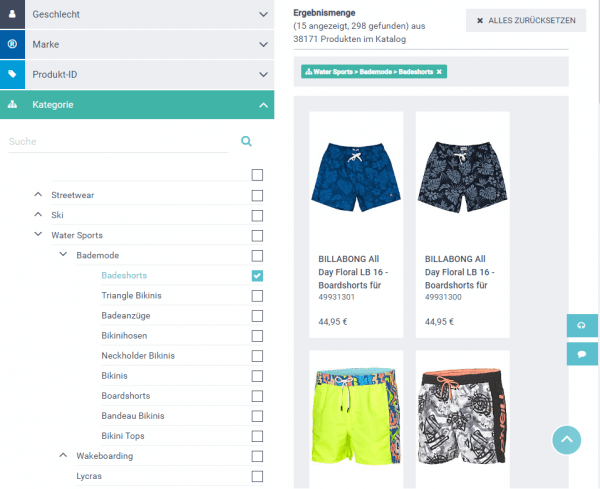Select the Bandeau Bikinis category label
This screenshot has height=489, width=600.
[x=133, y=416]
